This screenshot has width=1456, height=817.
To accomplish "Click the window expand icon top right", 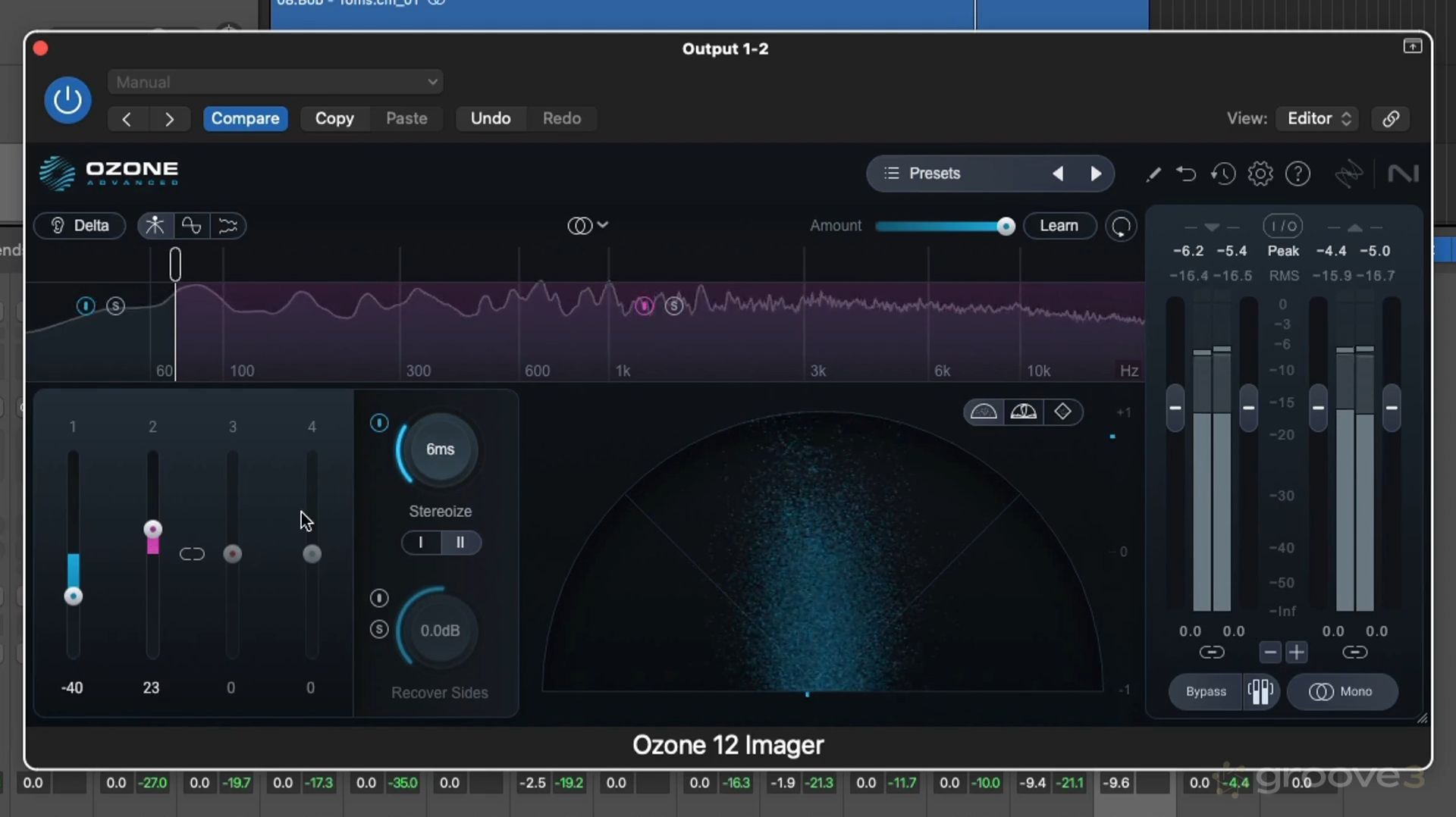I will coord(1412,47).
